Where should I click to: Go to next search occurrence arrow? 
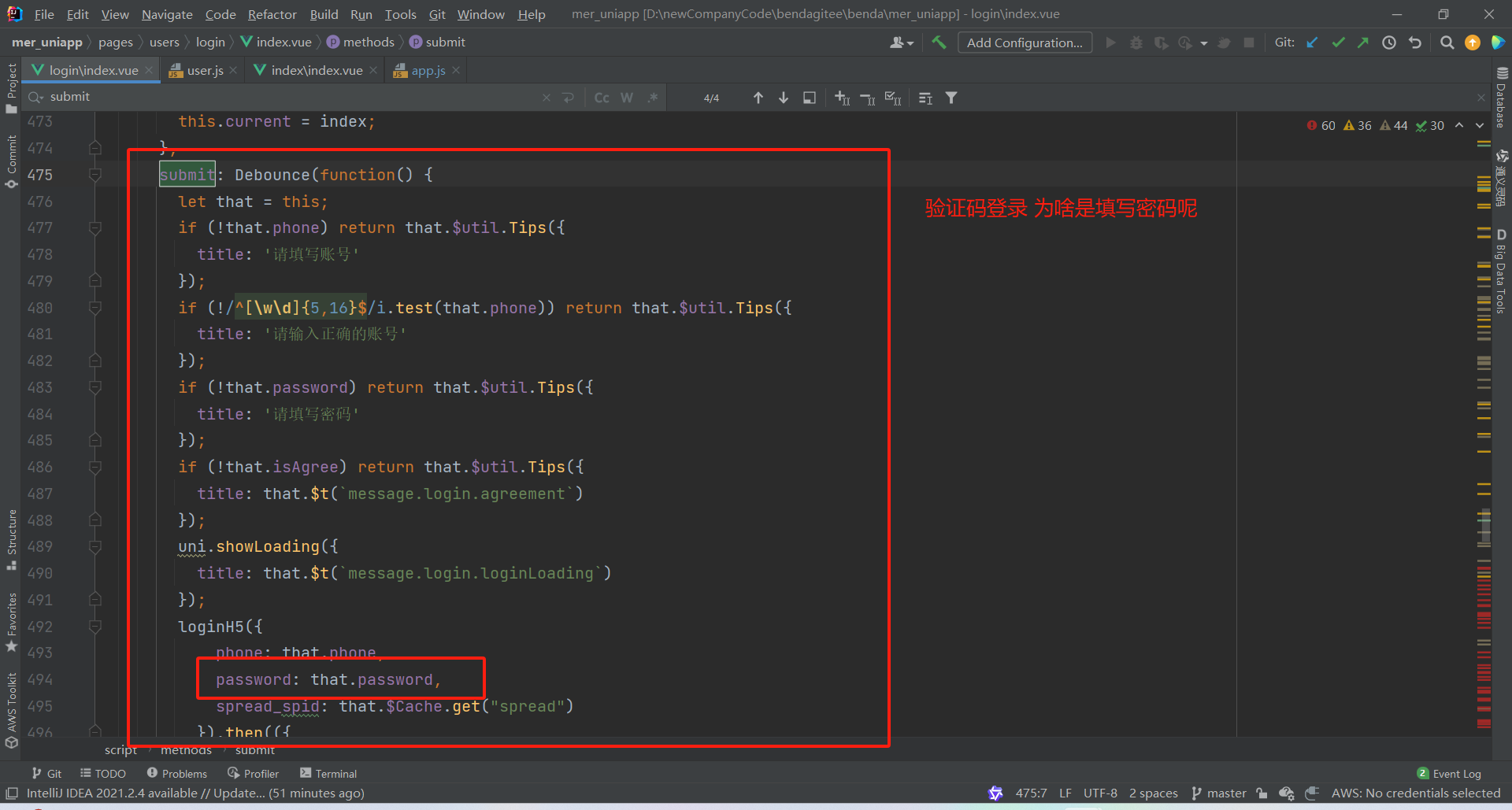click(x=784, y=98)
